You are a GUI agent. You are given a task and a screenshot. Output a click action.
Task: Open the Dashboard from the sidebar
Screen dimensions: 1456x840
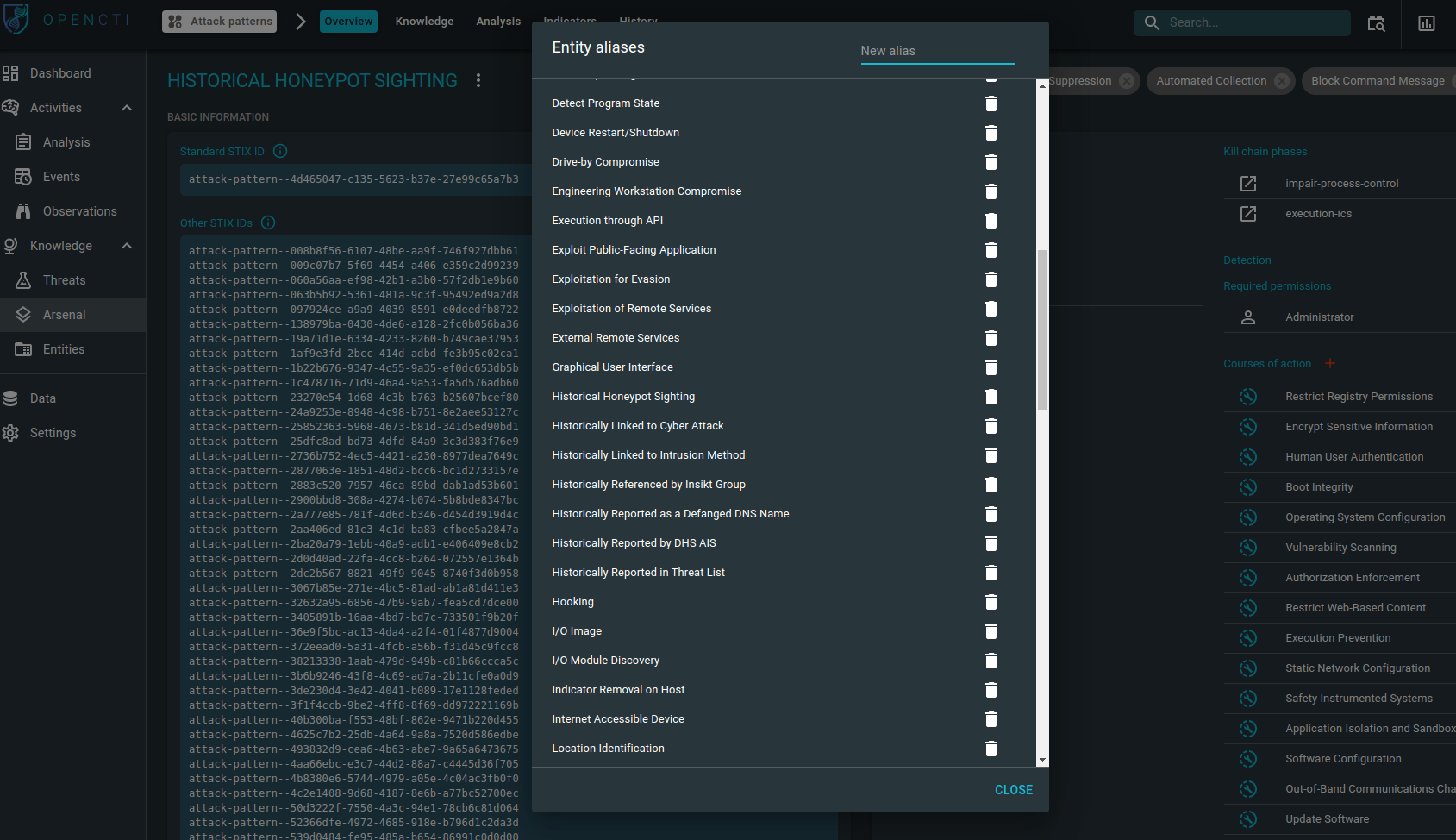point(59,72)
